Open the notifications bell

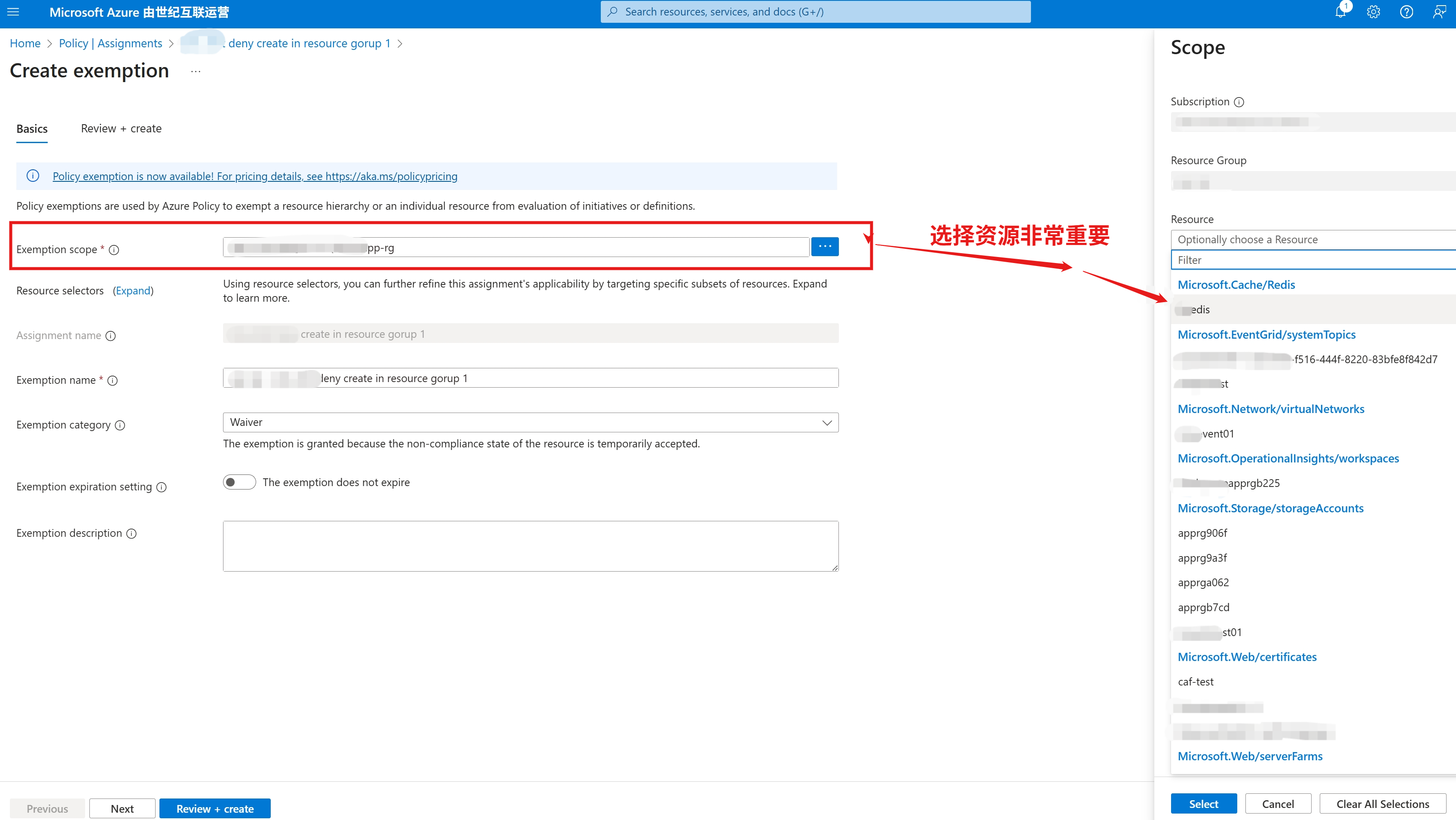[x=1340, y=12]
